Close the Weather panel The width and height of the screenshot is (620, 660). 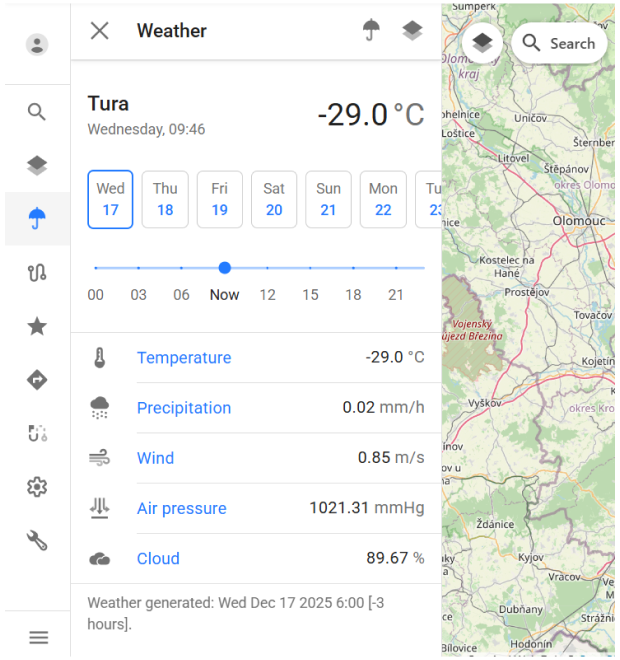[x=99, y=30]
